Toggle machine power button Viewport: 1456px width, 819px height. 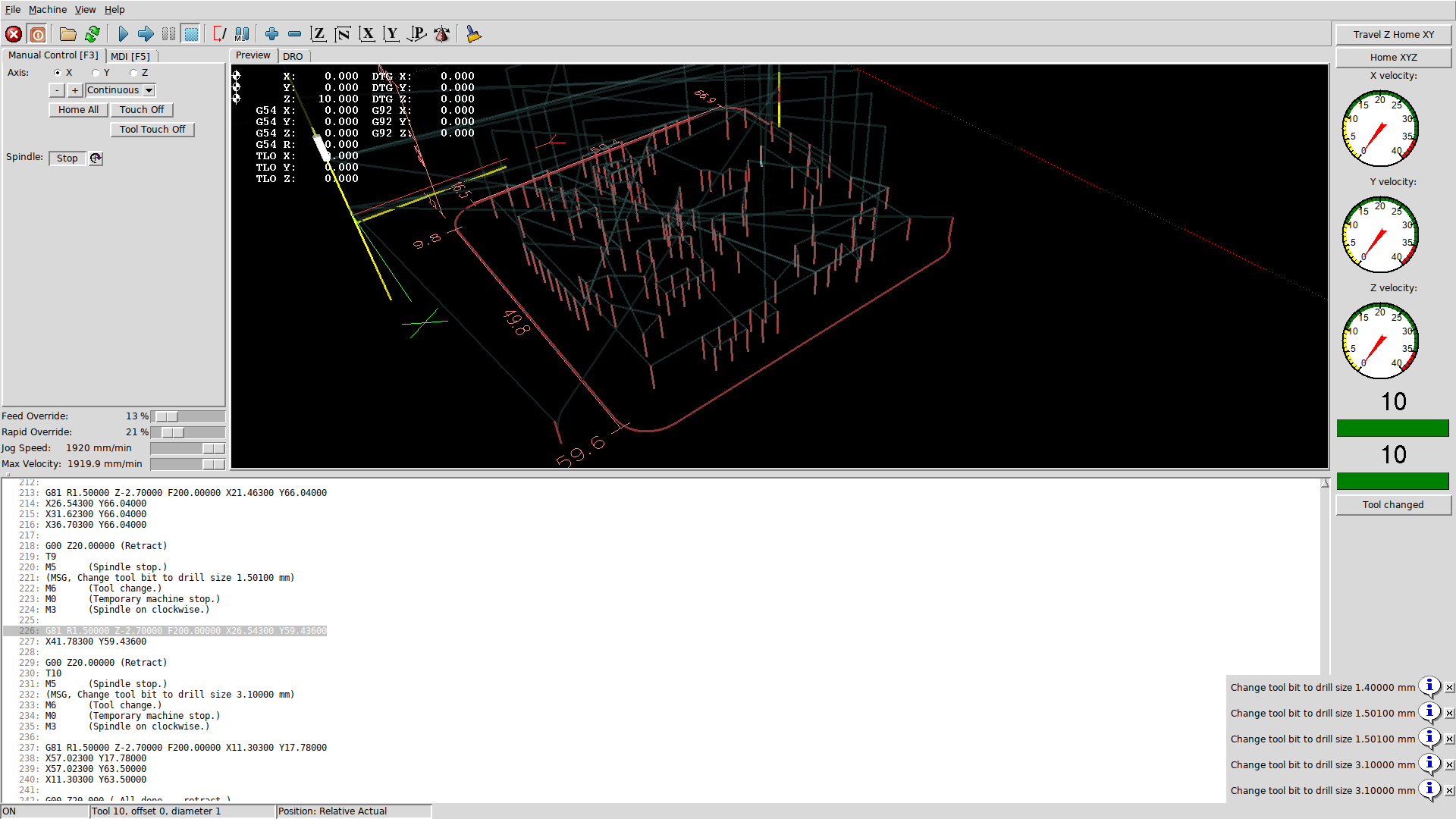coord(38,34)
